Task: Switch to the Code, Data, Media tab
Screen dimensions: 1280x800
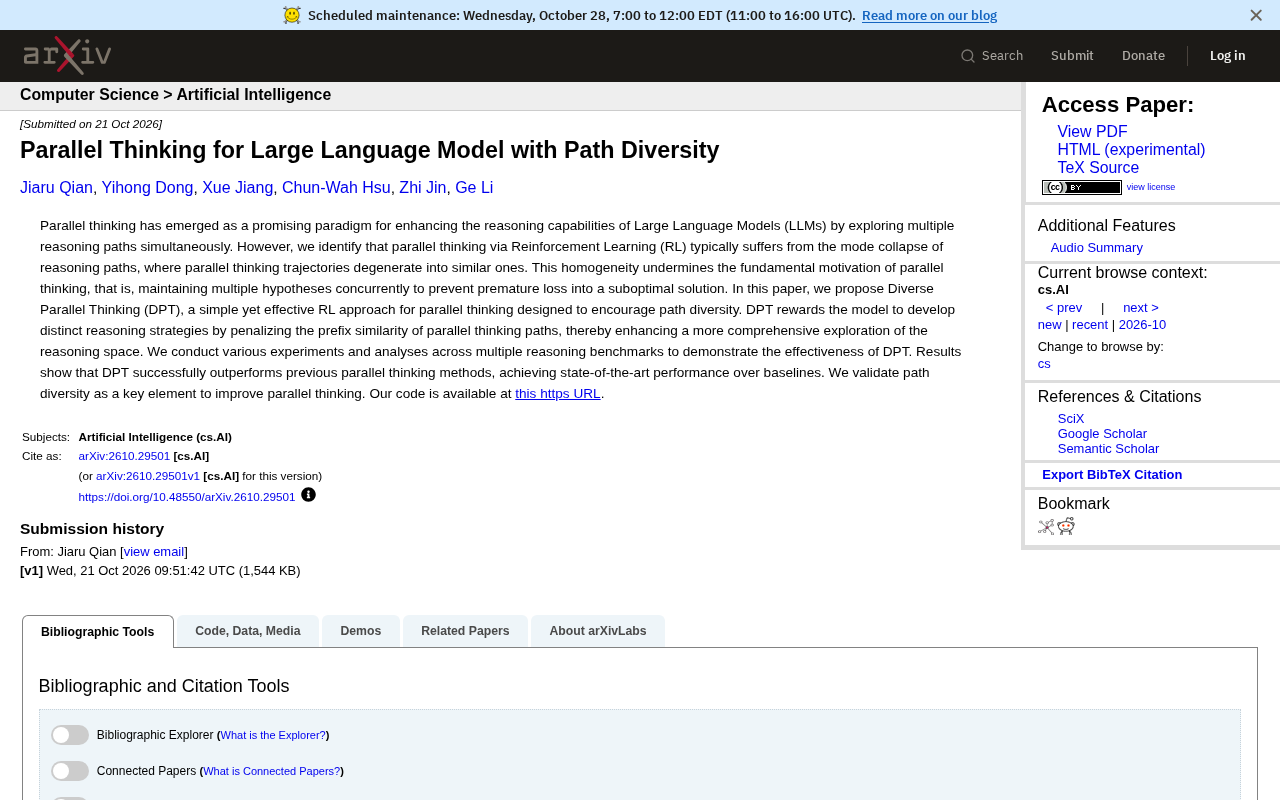Action: [248, 631]
